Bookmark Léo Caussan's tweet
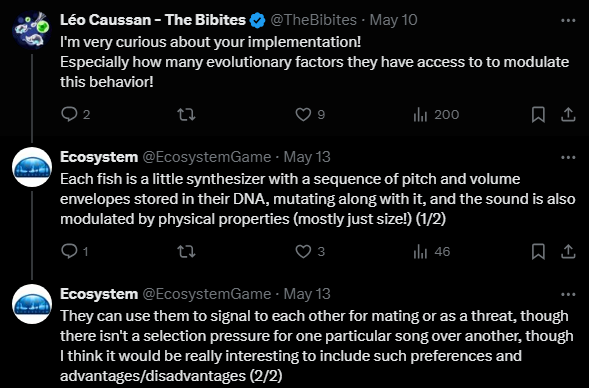Screen dimensions: 589x388 [538, 115]
